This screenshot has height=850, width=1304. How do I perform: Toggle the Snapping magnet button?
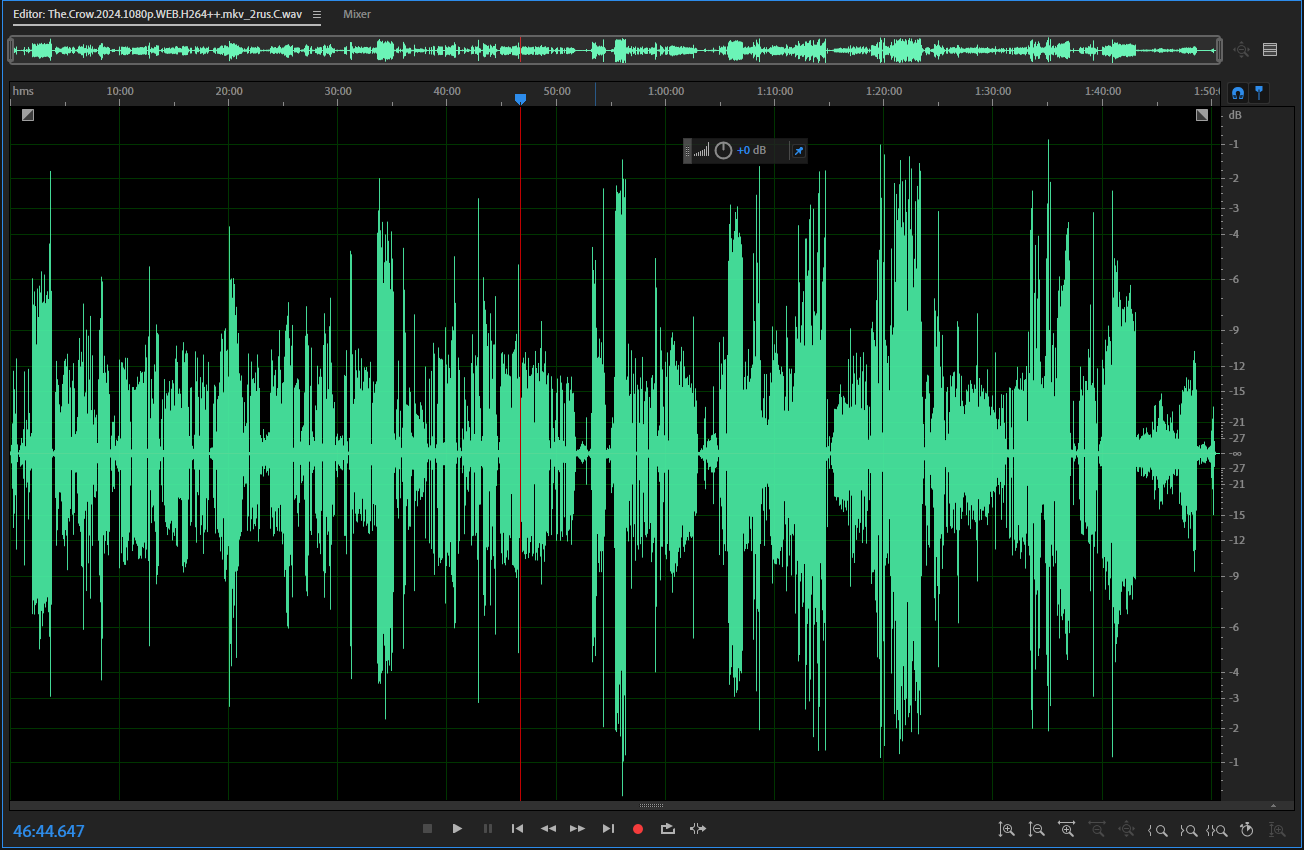pyautogui.click(x=1238, y=93)
